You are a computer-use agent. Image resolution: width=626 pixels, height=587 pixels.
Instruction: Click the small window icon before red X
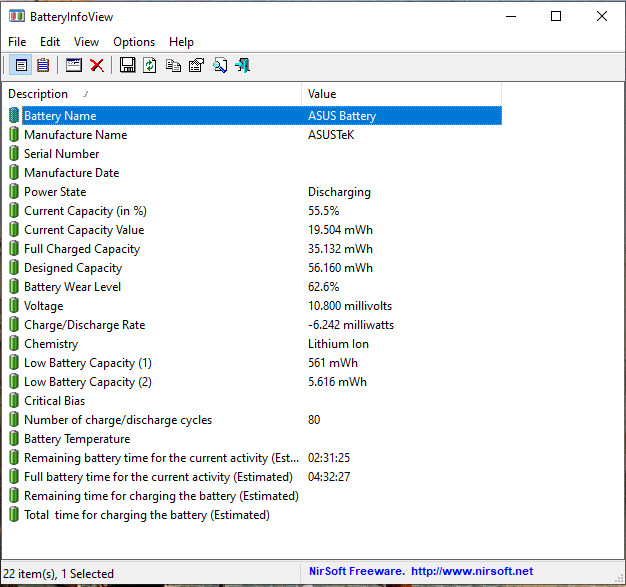click(x=74, y=65)
